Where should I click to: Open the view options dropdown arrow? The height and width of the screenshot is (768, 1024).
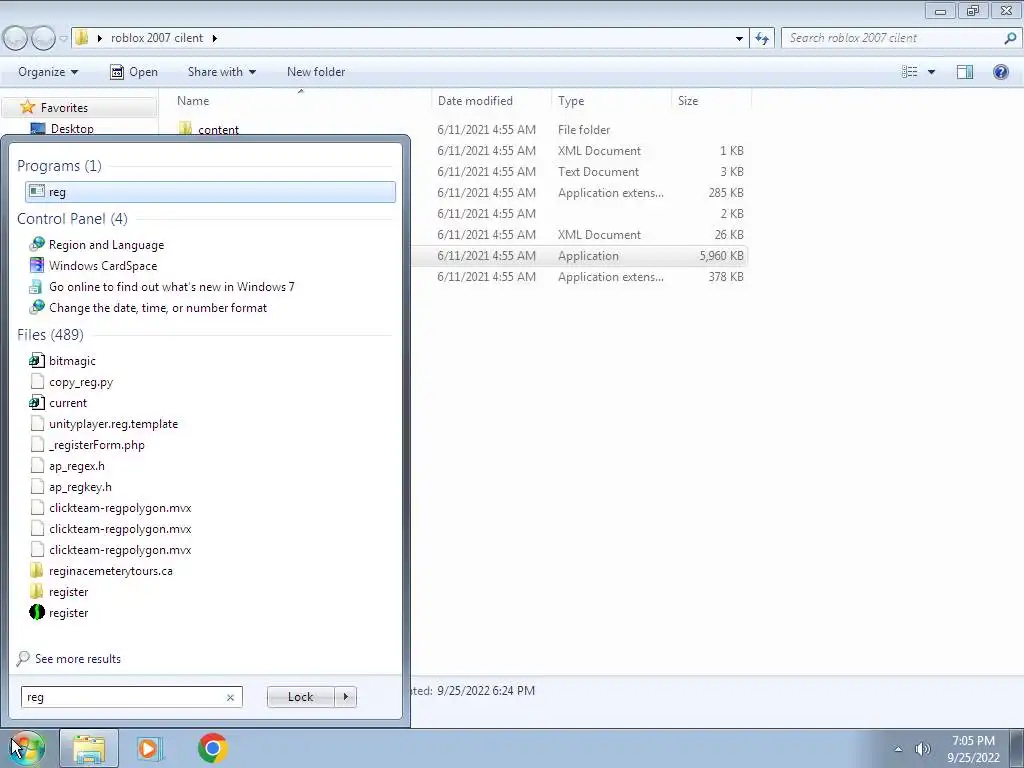931,72
